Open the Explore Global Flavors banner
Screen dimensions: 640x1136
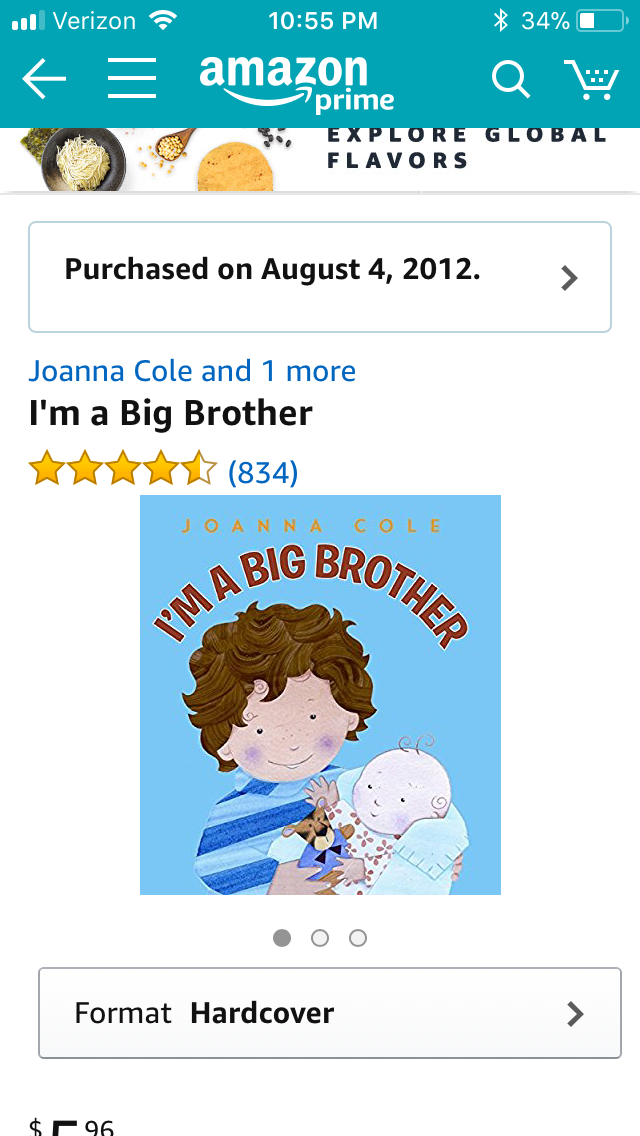(x=320, y=159)
